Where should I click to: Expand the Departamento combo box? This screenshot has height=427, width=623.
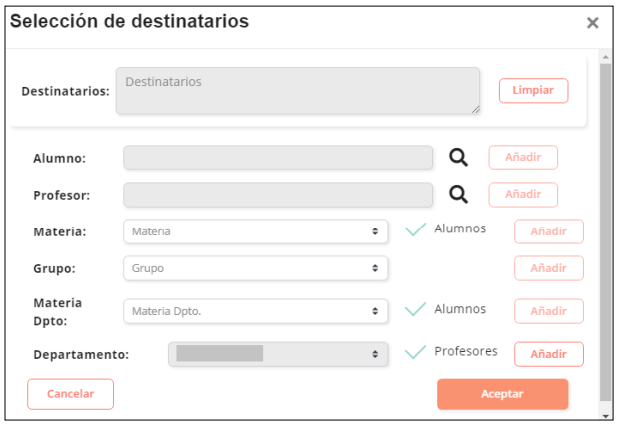pyautogui.click(x=278, y=354)
